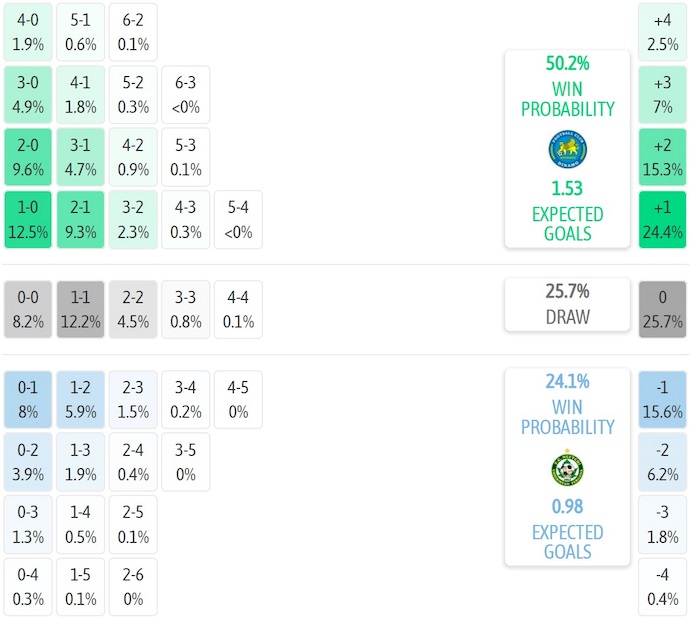This screenshot has width=690, height=619.
Task: Click the +2 margin tile showing 15.3%
Action: coord(662,157)
